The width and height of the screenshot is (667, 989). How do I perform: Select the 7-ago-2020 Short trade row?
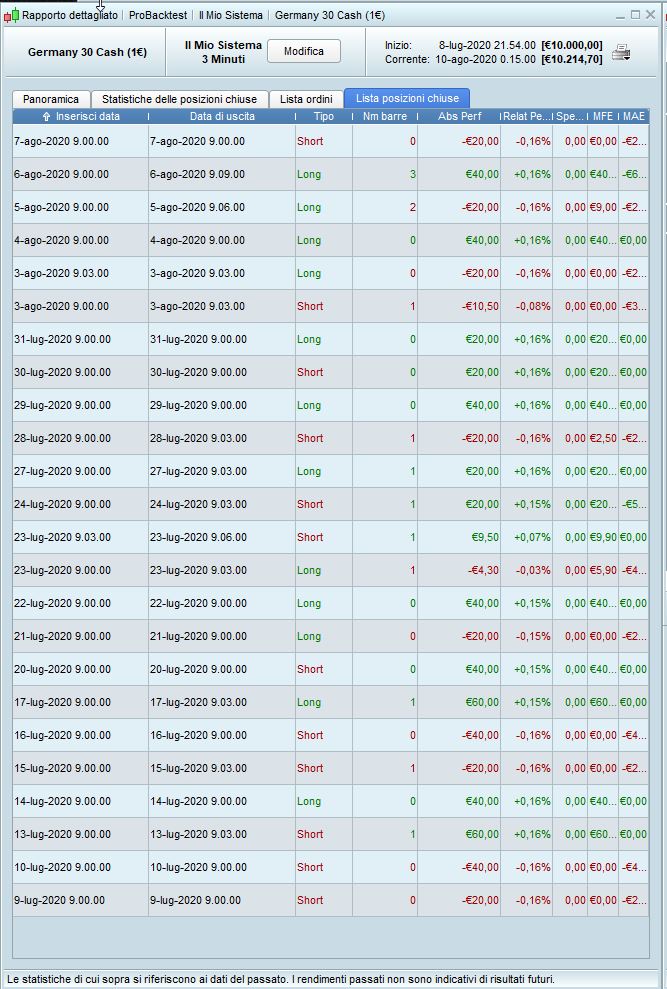click(x=200, y=141)
